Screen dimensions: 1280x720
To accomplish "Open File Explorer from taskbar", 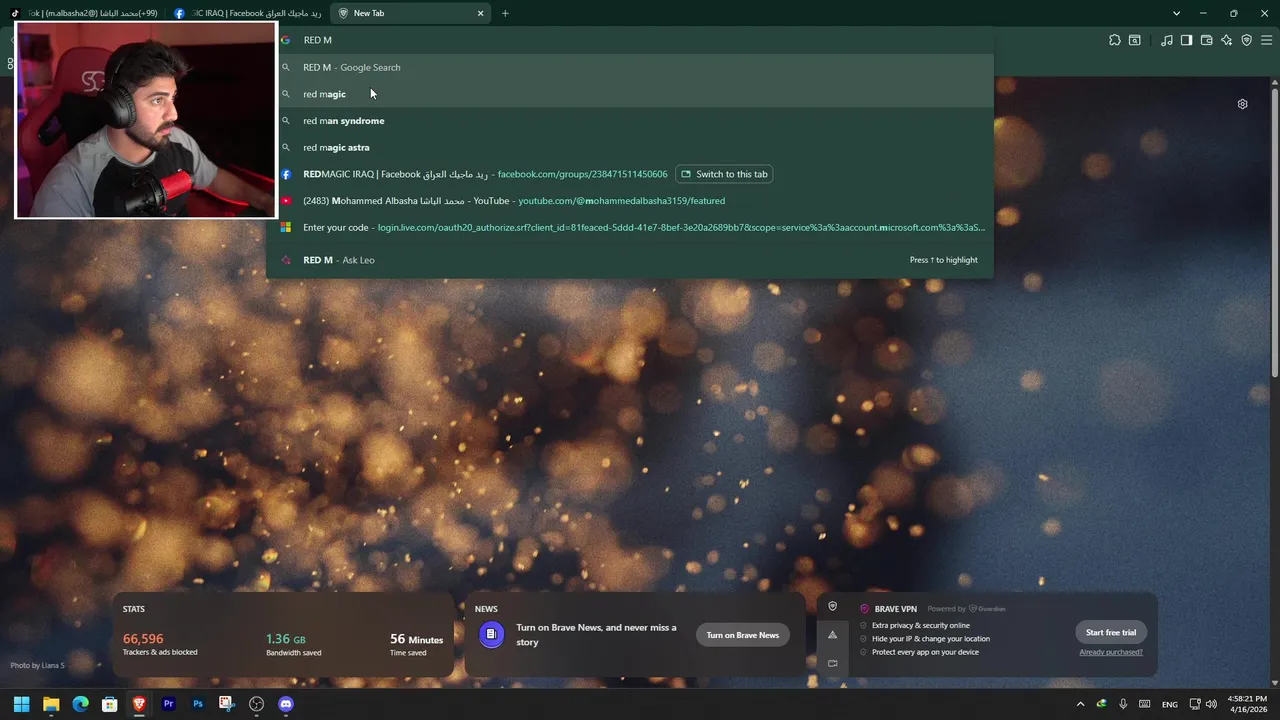I will (51, 704).
